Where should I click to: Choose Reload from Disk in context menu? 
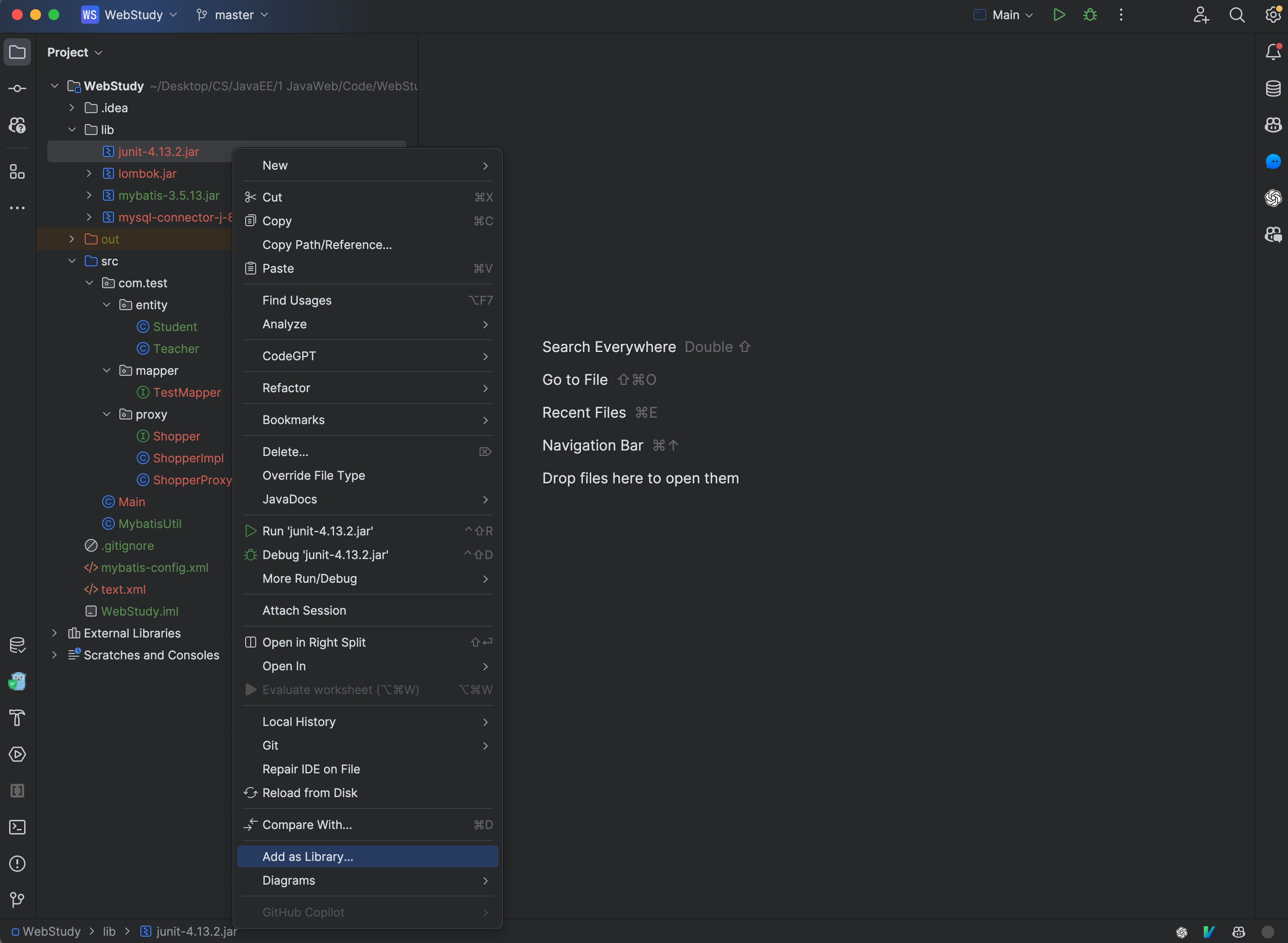(310, 793)
